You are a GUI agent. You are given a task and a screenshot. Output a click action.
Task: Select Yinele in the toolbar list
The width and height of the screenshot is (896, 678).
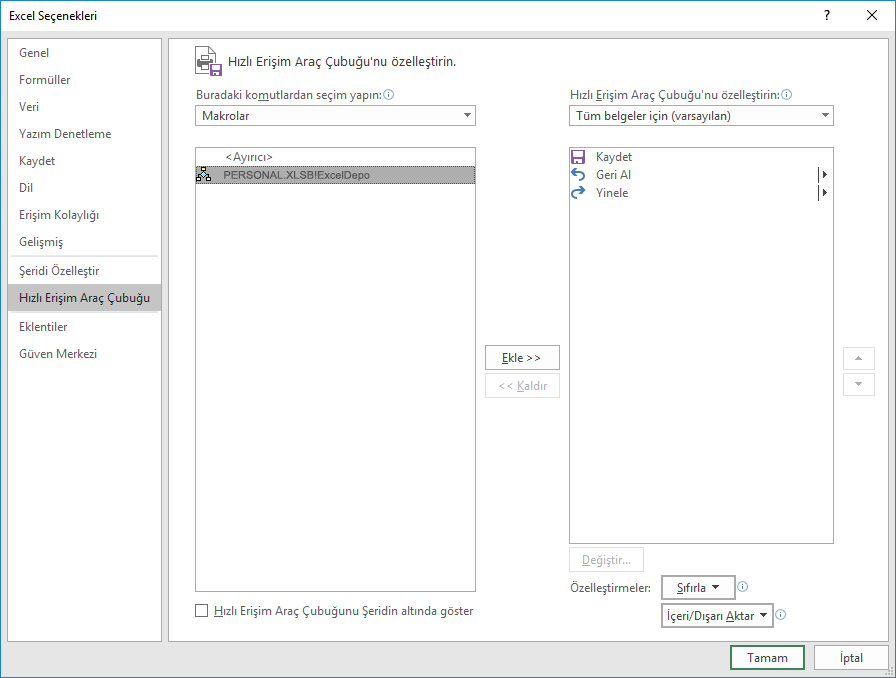(701, 193)
